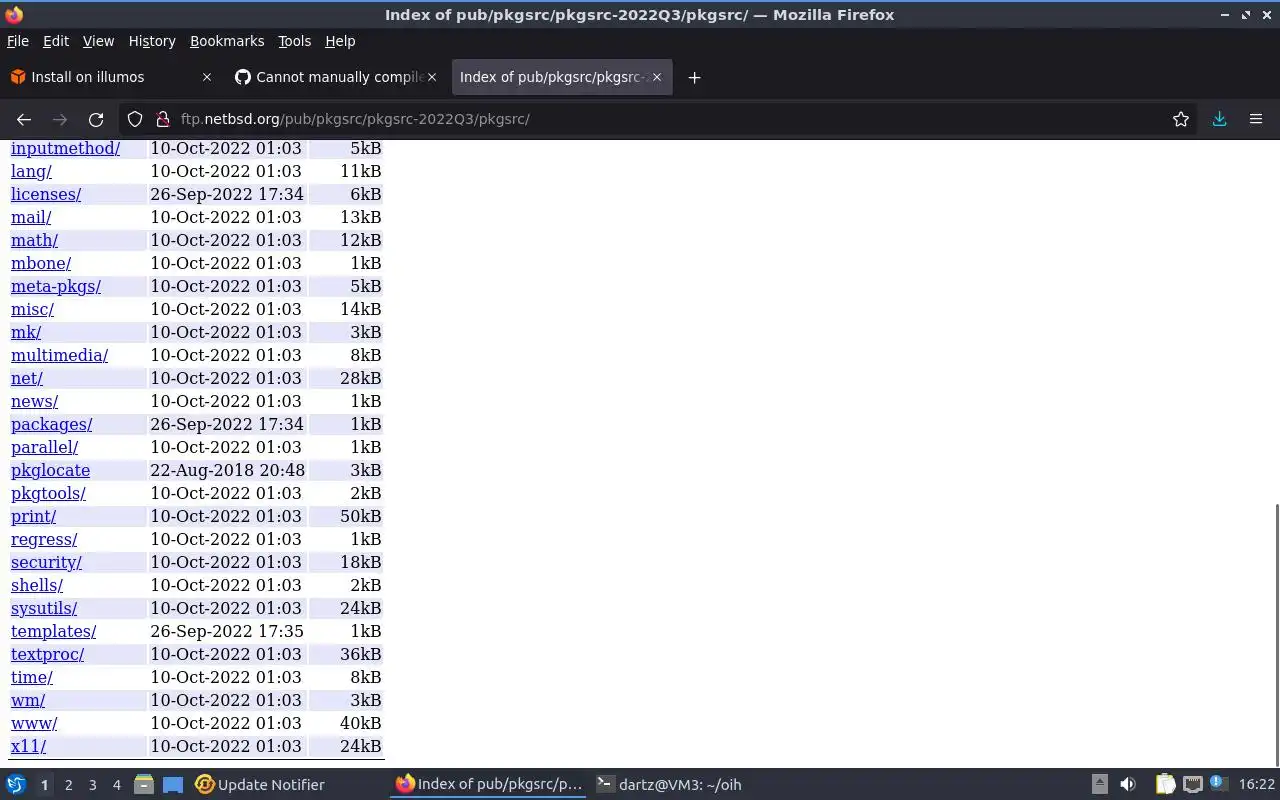Open the misc/ directory link
The image size is (1280, 800).
(32, 309)
